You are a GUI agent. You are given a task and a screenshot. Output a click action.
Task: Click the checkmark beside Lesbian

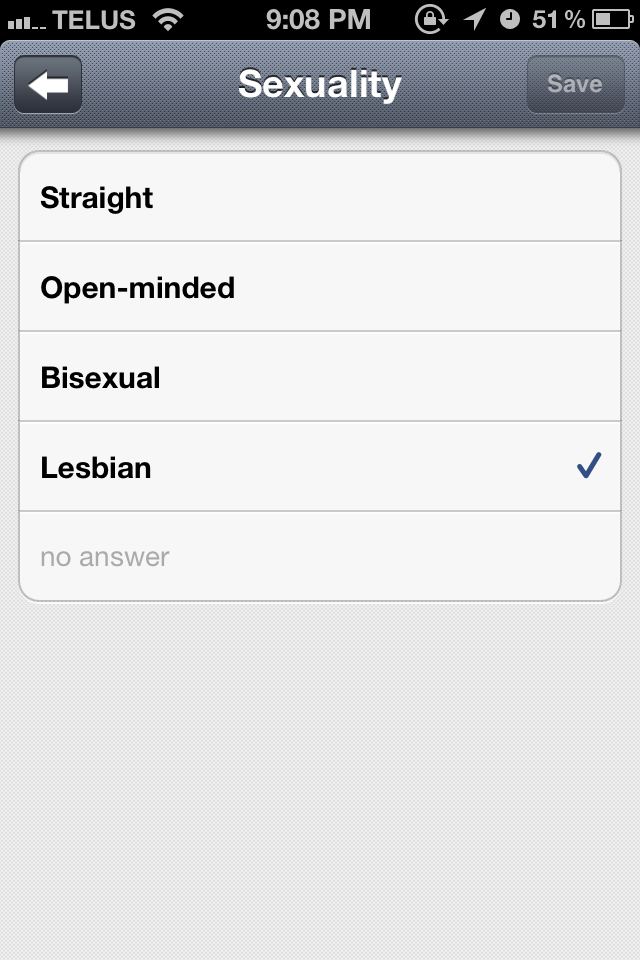(x=589, y=466)
